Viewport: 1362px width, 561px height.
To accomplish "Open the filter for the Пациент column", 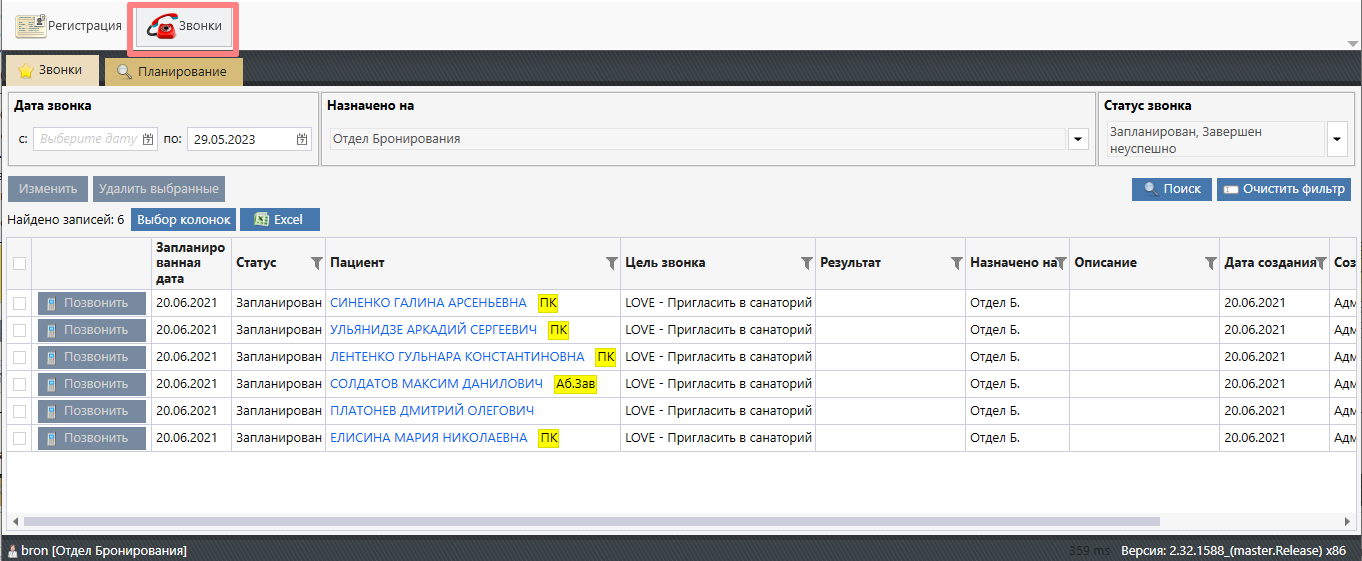I will [611, 263].
